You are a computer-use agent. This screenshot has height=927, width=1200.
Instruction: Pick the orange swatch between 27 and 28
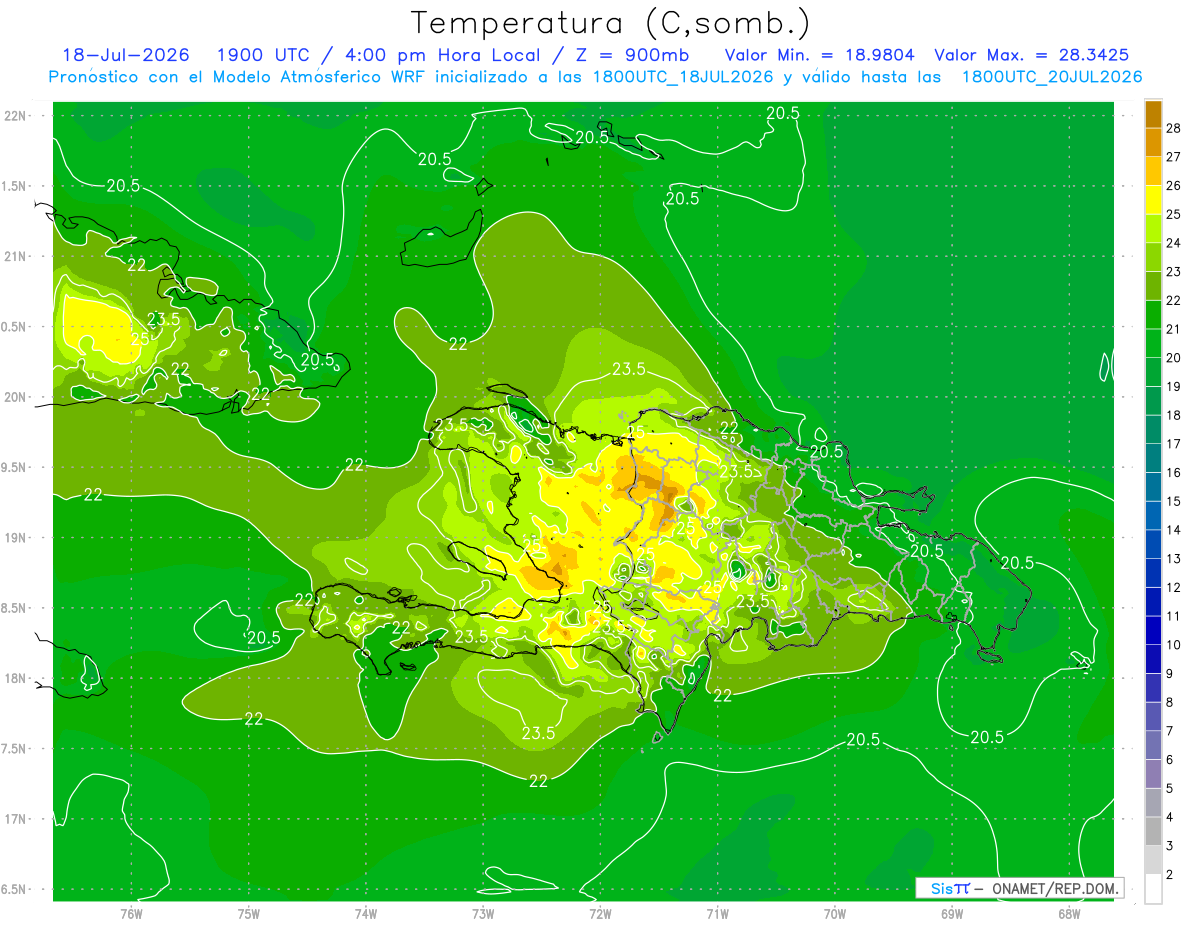1153,143
